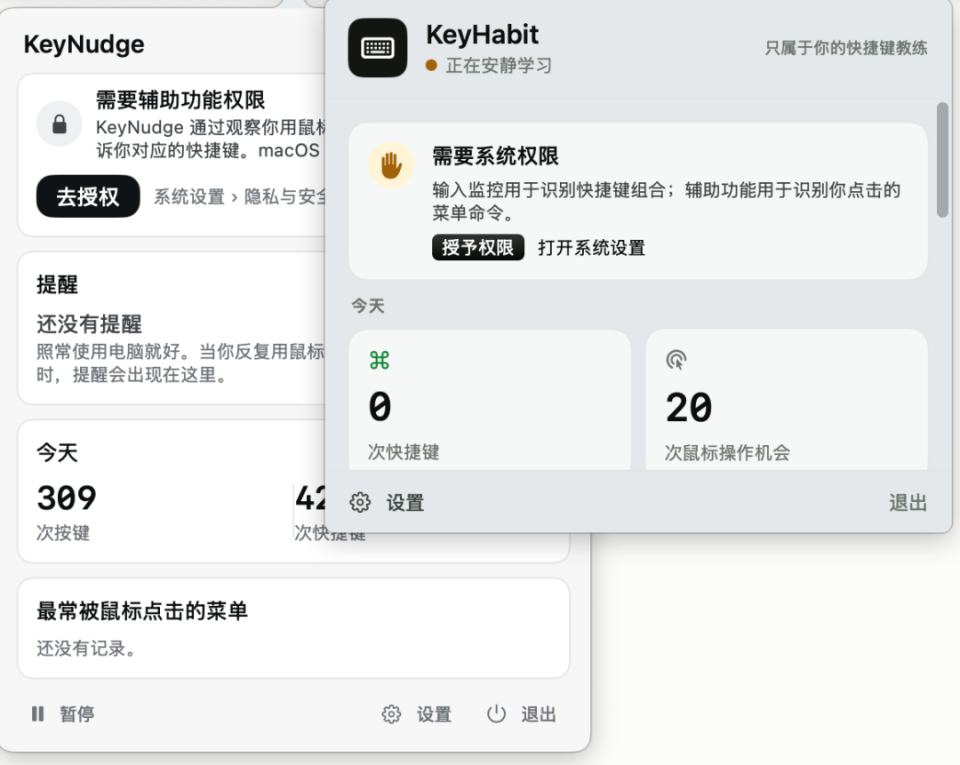Click the 0 shortcut count value
The height and width of the screenshot is (765, 960).
coord(380,406)
